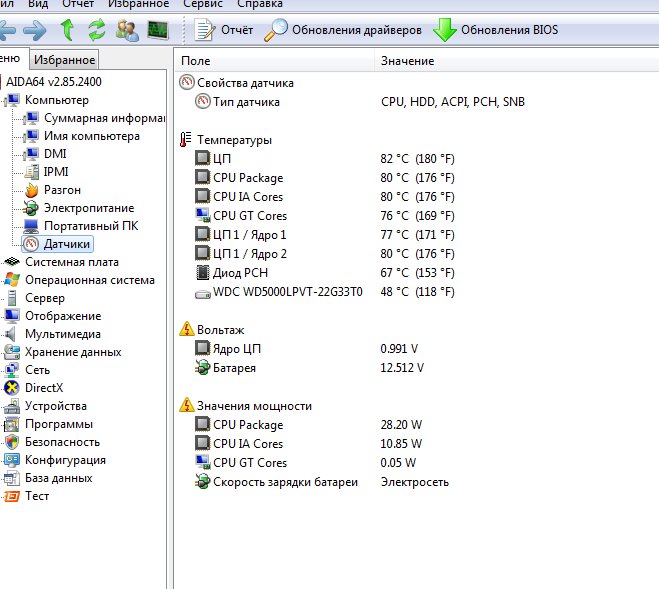Click the green up-level arrow
Viewport: 659px width, 589px height.
(x=67, y=30)
